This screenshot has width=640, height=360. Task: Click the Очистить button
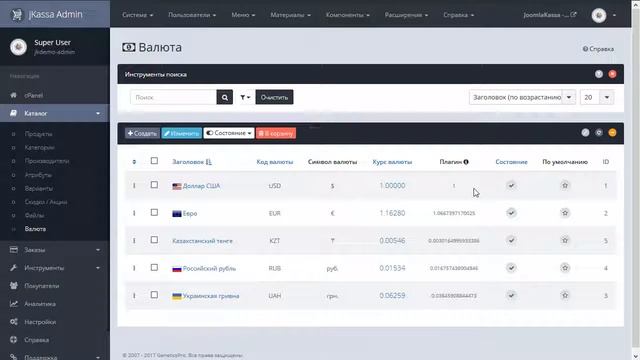[x=274, y=97]
